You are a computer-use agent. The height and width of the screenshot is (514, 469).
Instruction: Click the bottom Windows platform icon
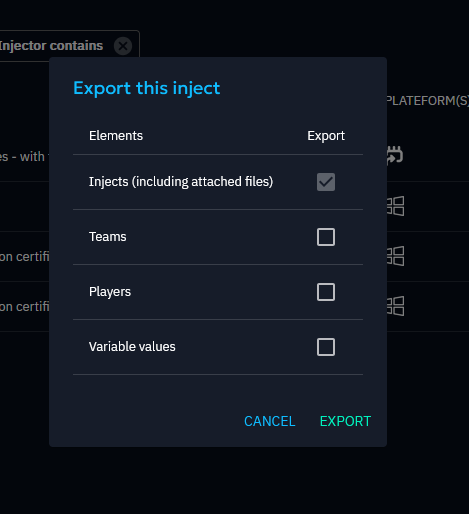click(x=395, y=306)
